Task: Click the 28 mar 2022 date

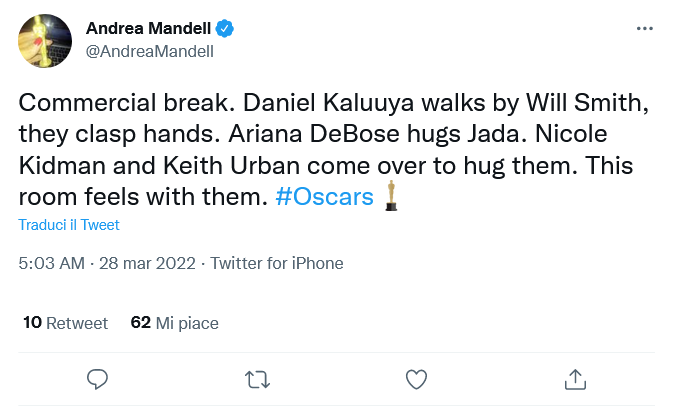Action: click(x=148, y=264)
